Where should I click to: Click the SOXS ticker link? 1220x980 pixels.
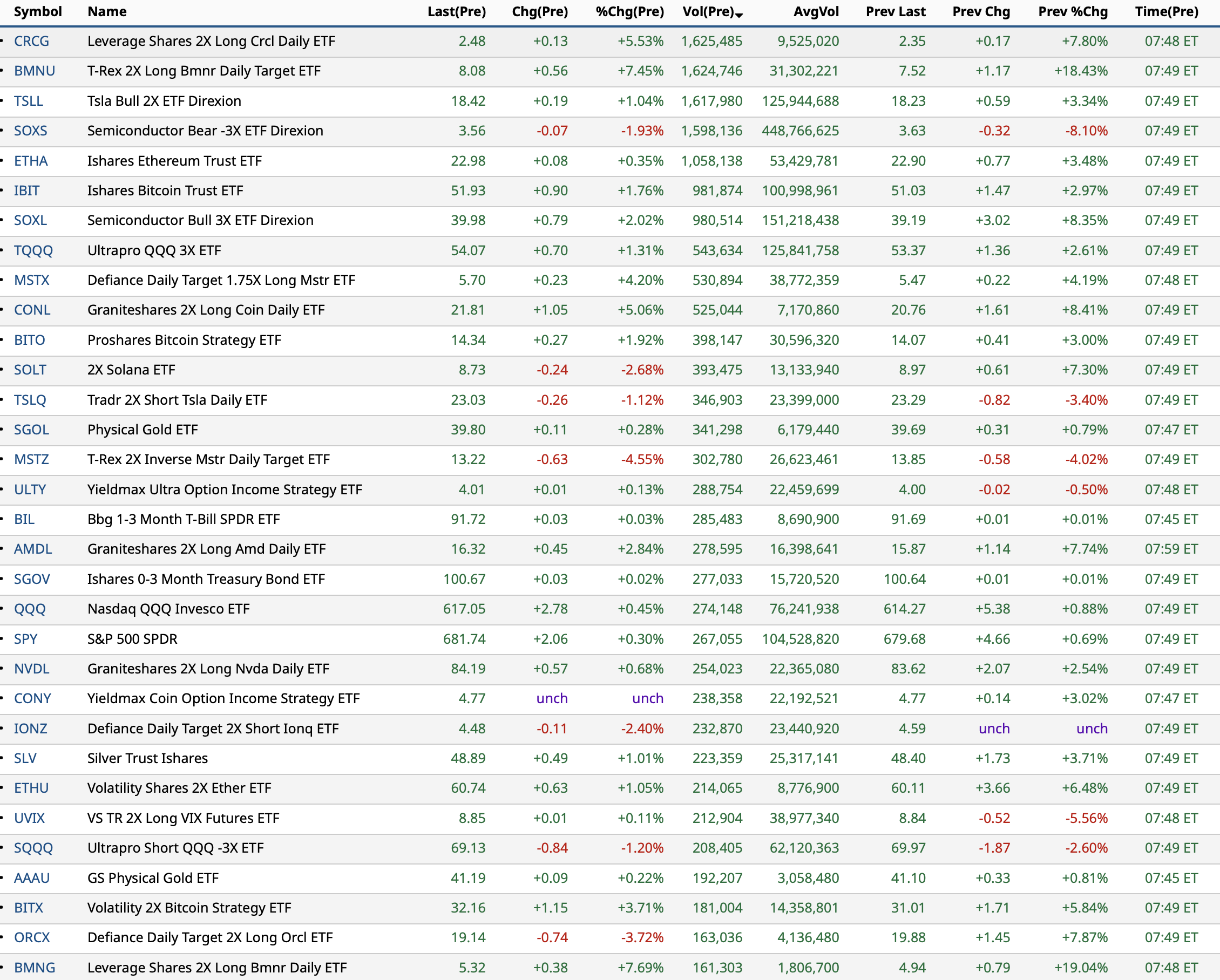[x=31, y=131]
